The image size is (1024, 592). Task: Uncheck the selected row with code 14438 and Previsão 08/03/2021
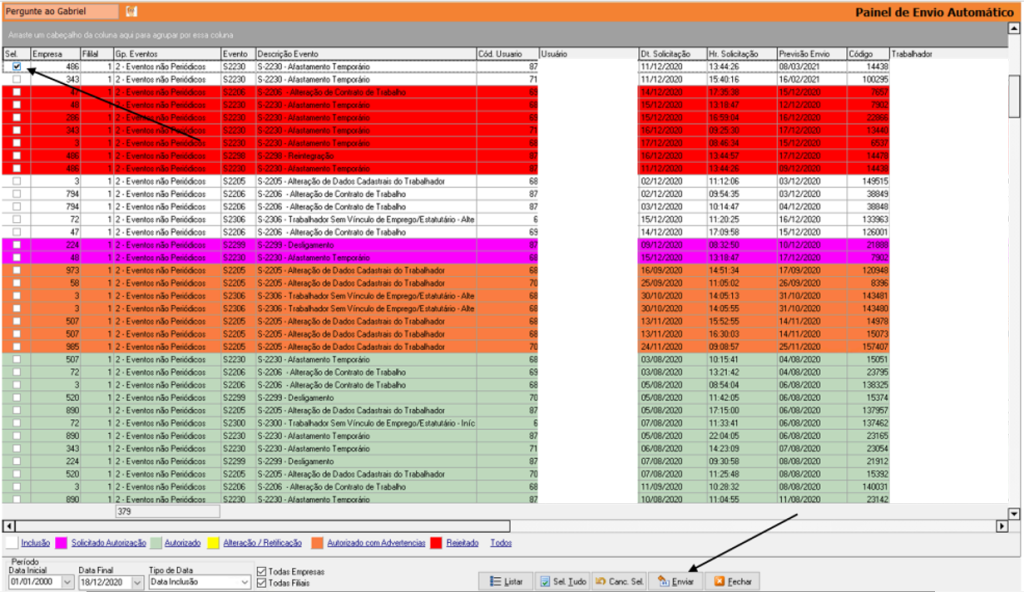click(x=17, y=67)
